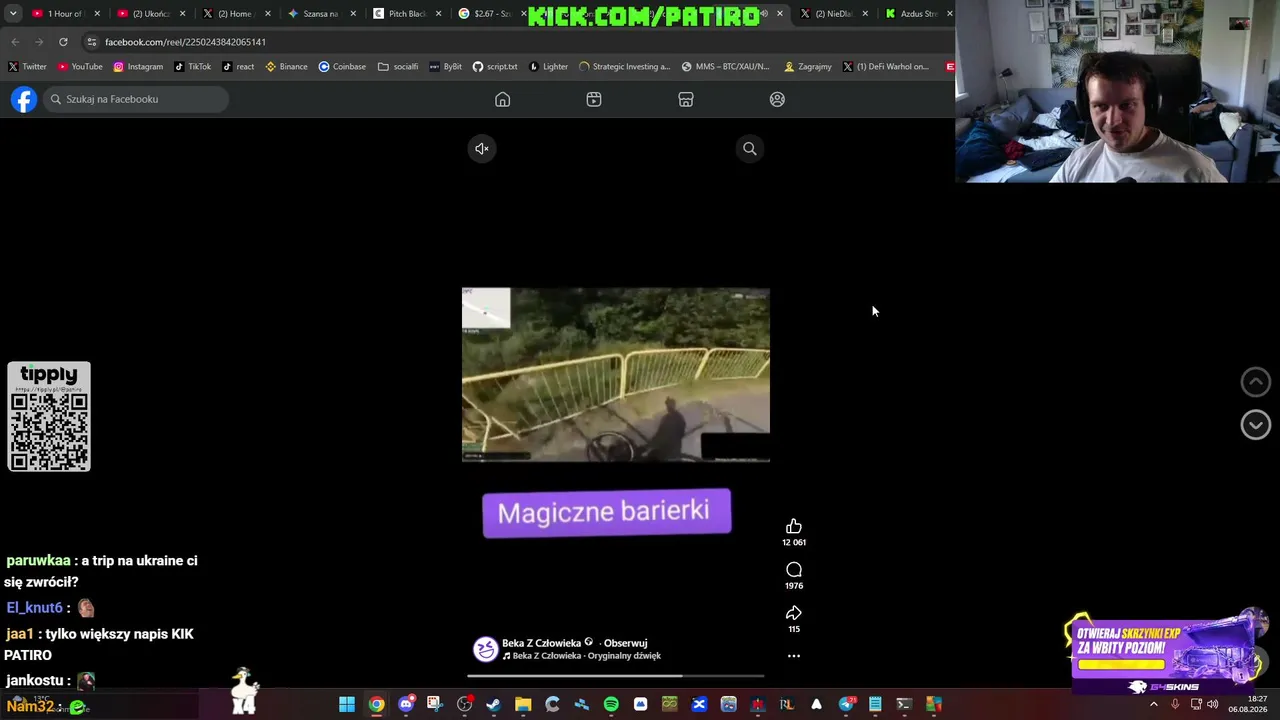This screenshot has height=720, width=1280.
Task: Open search with the magnifier above the reel
Action: tap(749, 149)
